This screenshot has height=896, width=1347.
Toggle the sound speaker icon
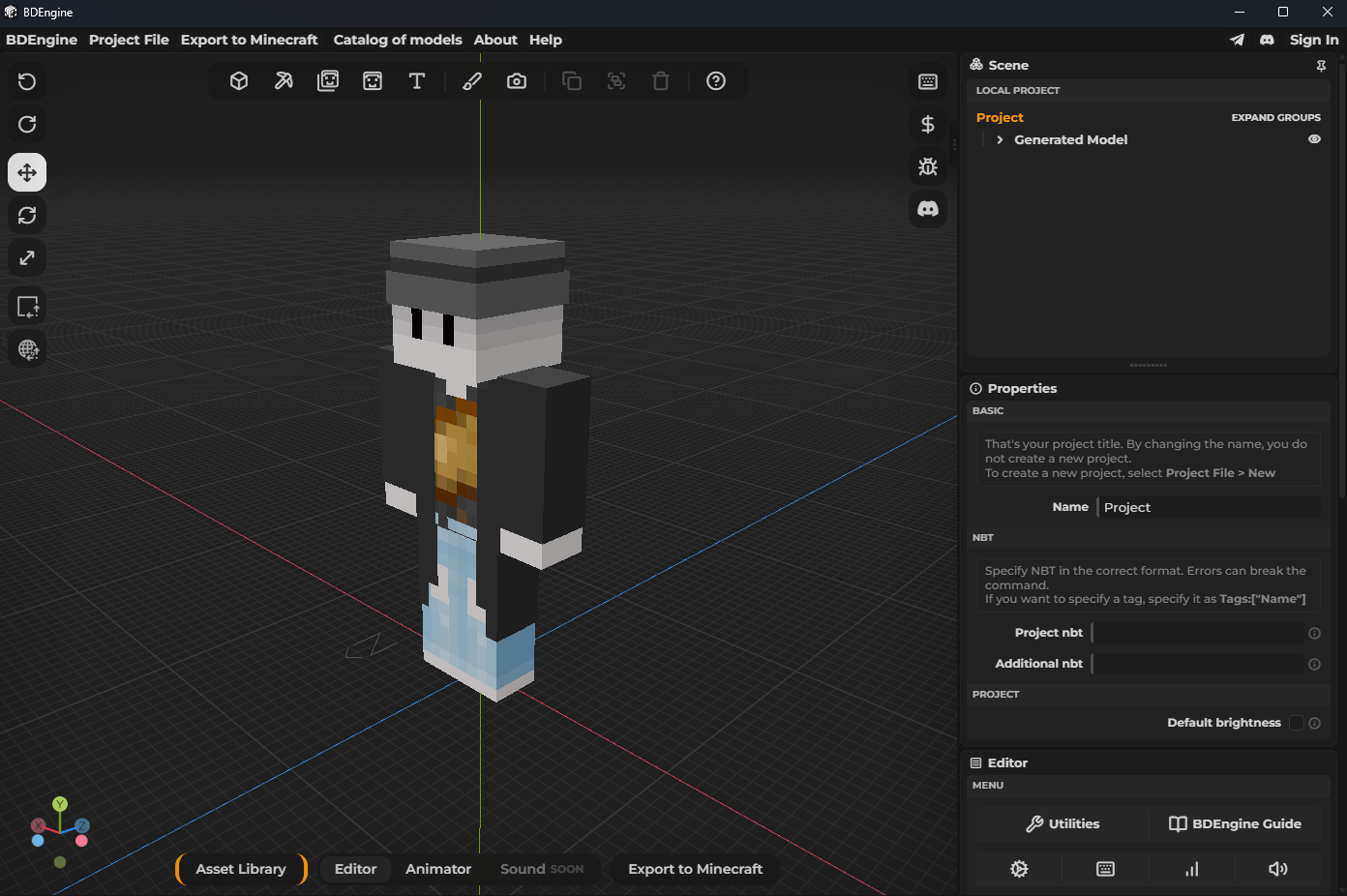pos(1277,869)
